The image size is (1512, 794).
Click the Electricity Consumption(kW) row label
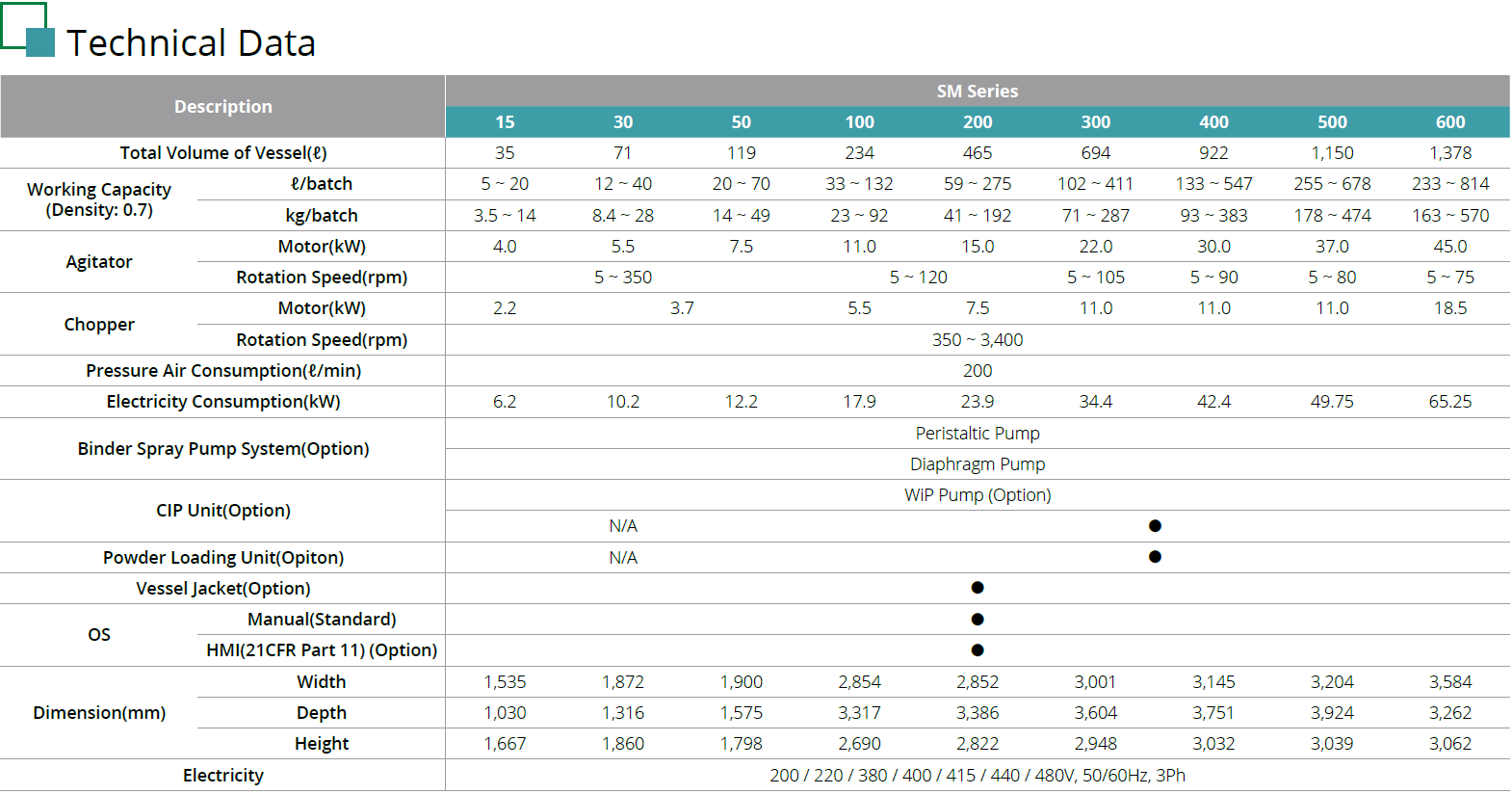coord(222,402)
